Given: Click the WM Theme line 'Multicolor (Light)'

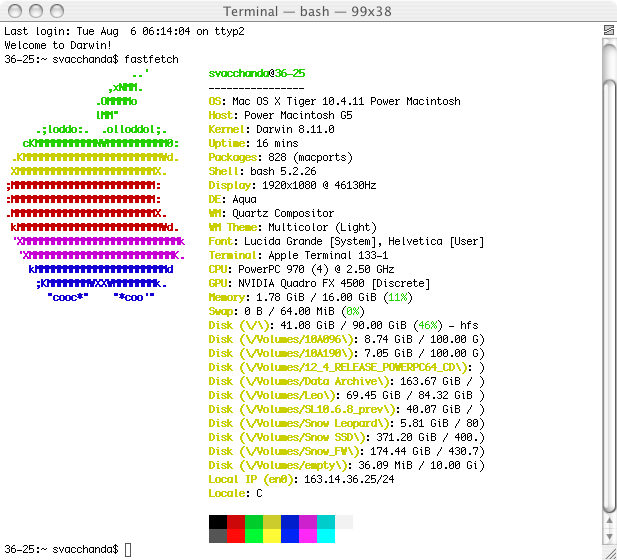Looking at the screenshot, I should tap(292, 227).
